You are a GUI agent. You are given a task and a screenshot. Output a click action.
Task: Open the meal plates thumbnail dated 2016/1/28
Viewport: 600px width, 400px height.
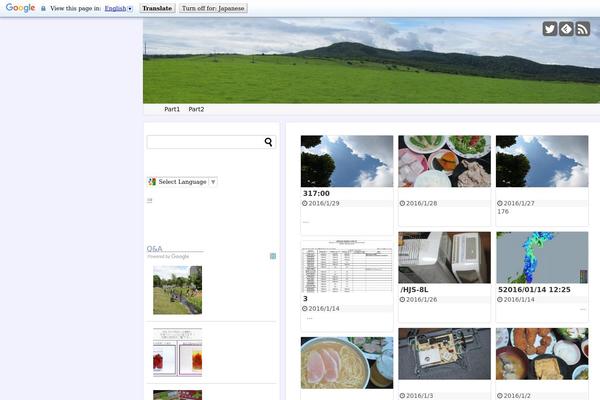point(444,161)
